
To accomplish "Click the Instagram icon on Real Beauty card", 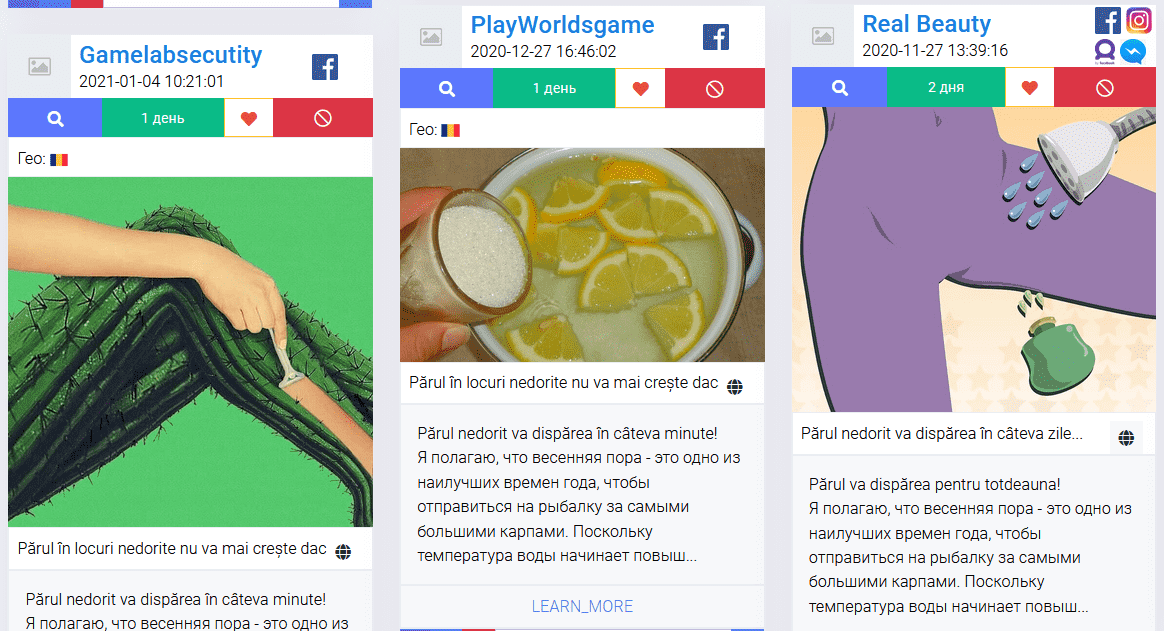I will (1139, 20).
